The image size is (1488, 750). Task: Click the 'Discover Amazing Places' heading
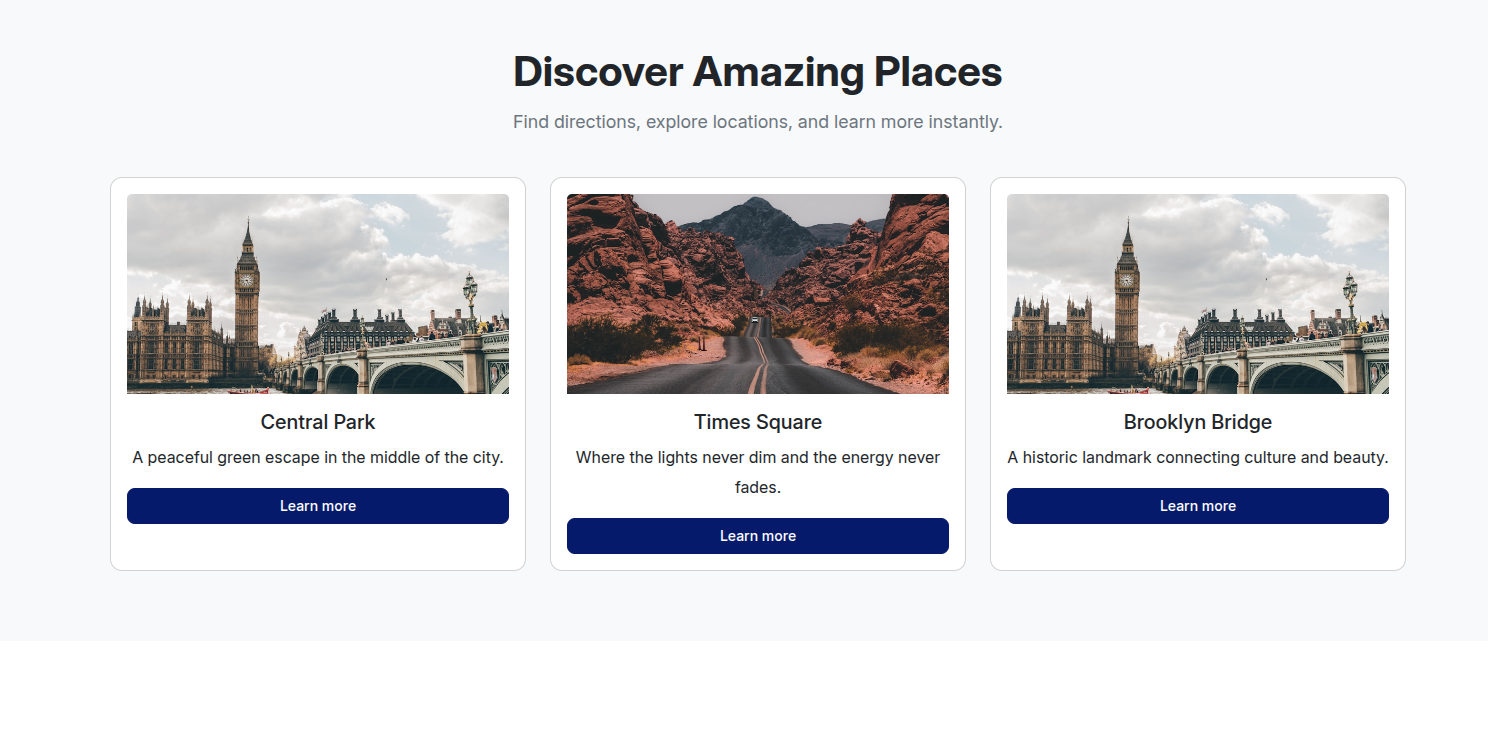(x=757, y=72)
